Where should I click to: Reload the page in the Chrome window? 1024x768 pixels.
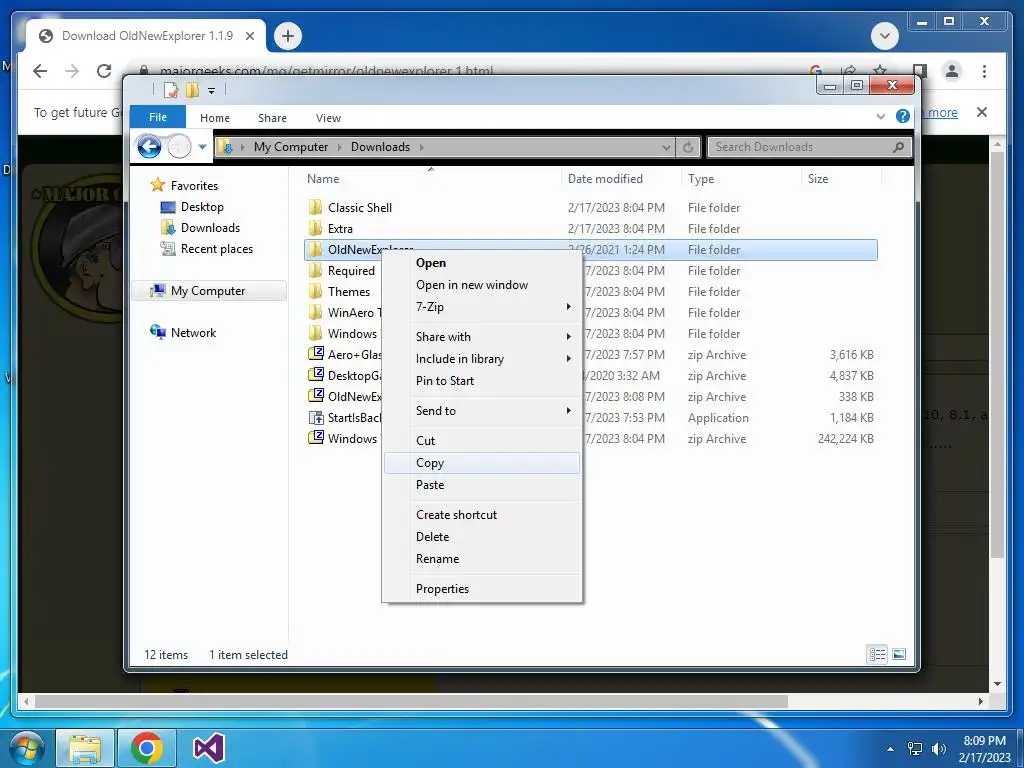point(104,71)
